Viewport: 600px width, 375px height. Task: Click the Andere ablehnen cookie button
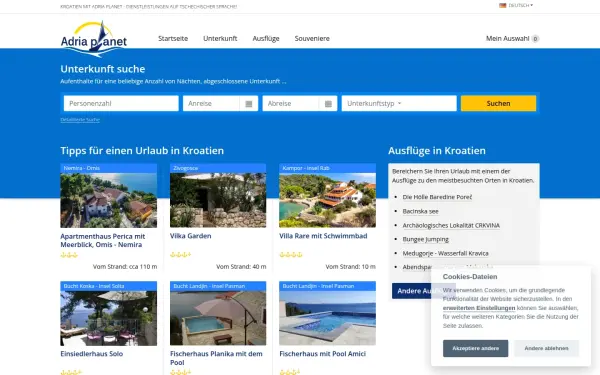click(546, 348)
